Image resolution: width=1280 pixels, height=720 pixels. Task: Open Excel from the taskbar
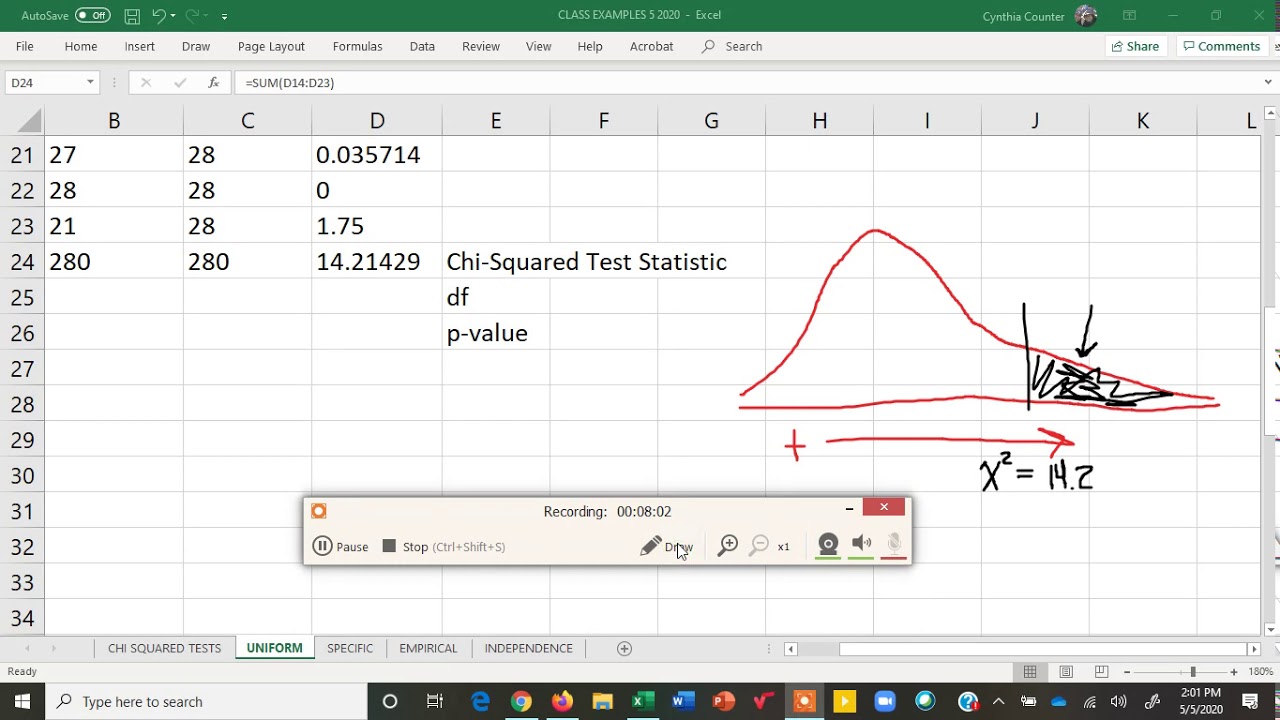coord(642,701)
